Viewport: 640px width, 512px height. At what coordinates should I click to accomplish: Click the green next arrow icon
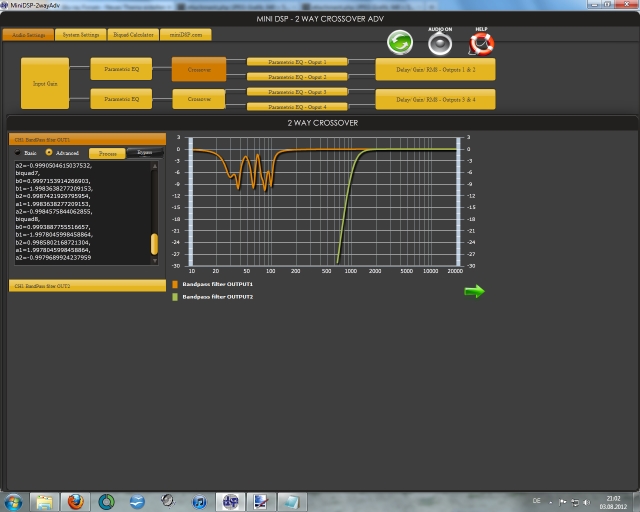pyautogui.click(x=474, y=291)
